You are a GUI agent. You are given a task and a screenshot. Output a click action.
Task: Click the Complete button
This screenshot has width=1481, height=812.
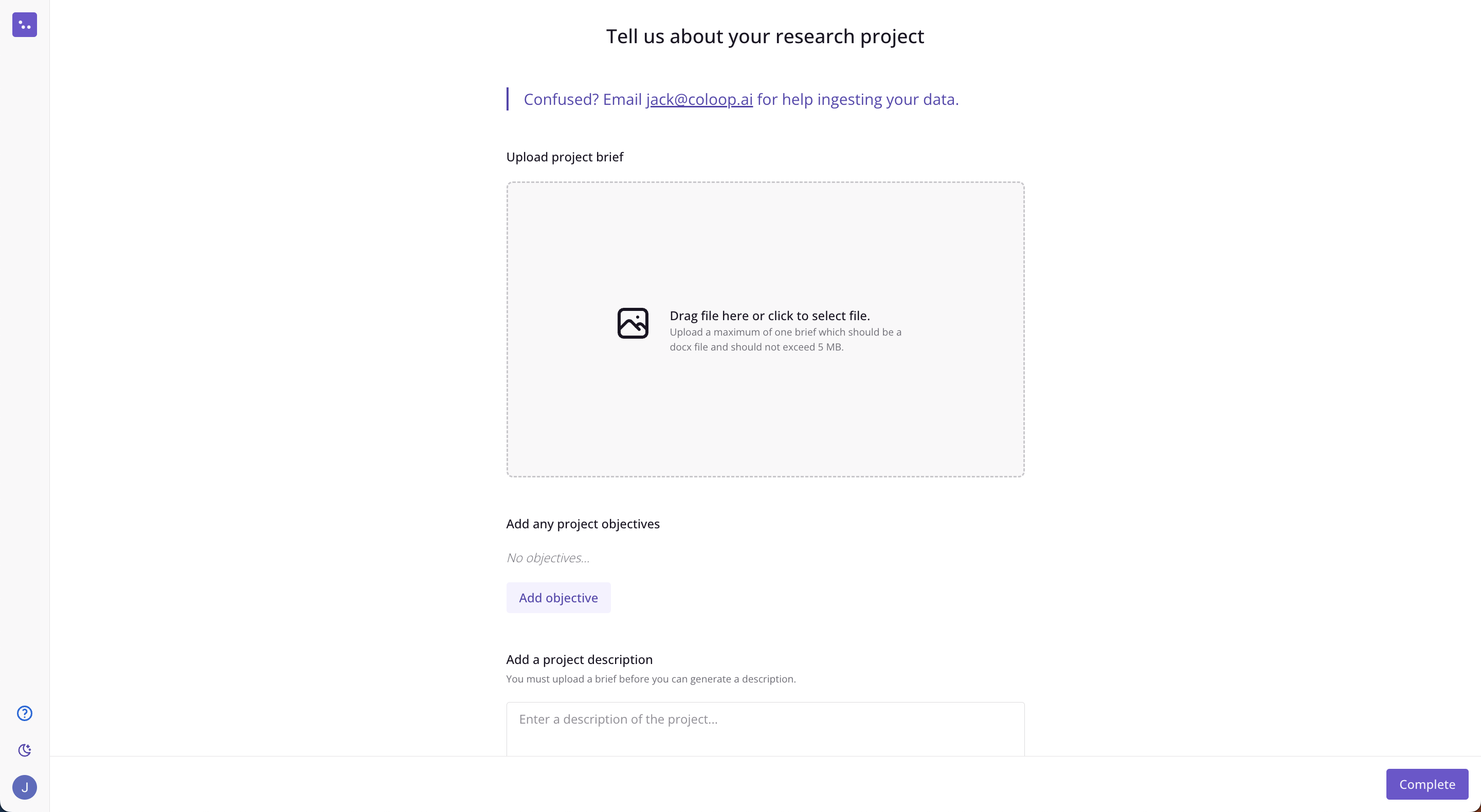pos(1427,784)
